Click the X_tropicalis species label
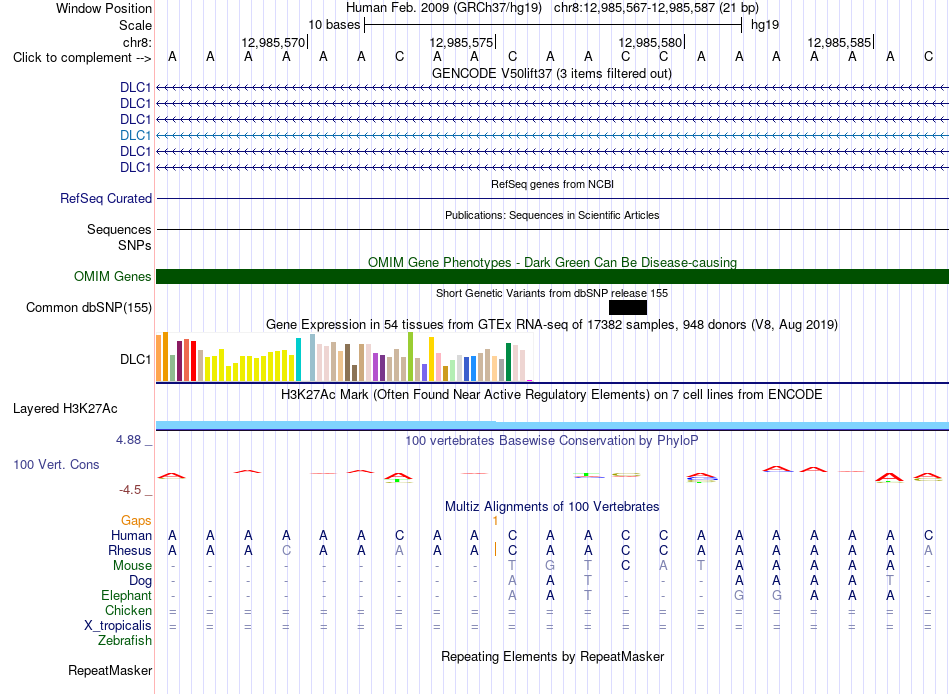The image size is (950, 694). click(x=118, y=626)
